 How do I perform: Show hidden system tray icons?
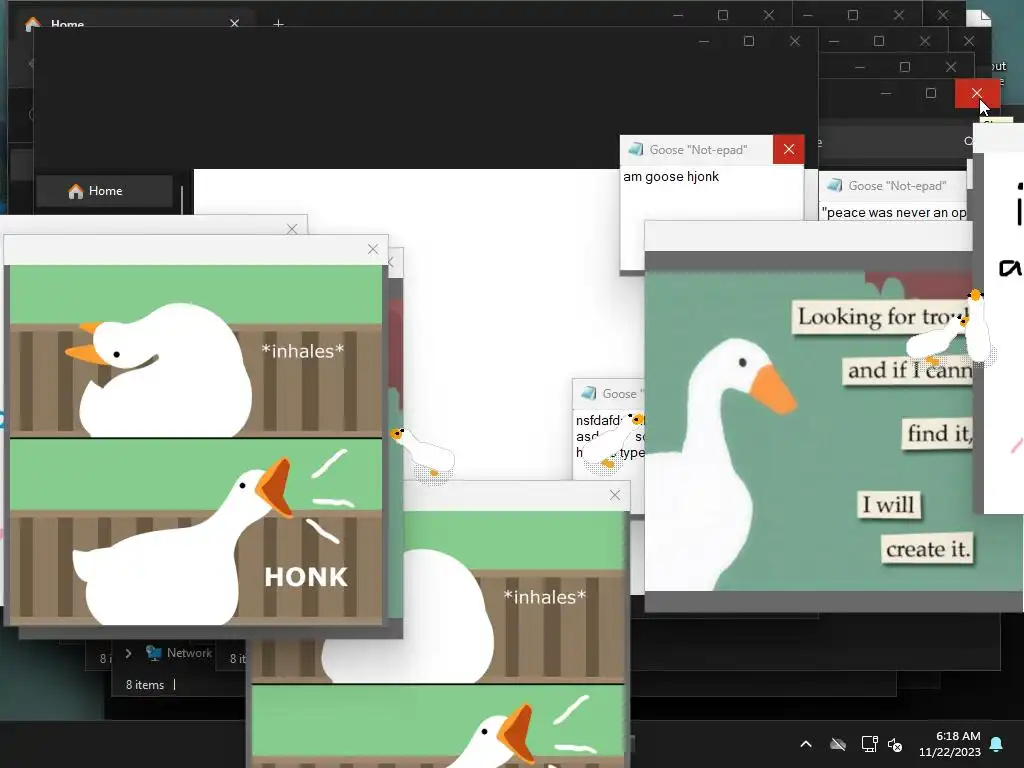pyautogui.click(x=806, y=744)
